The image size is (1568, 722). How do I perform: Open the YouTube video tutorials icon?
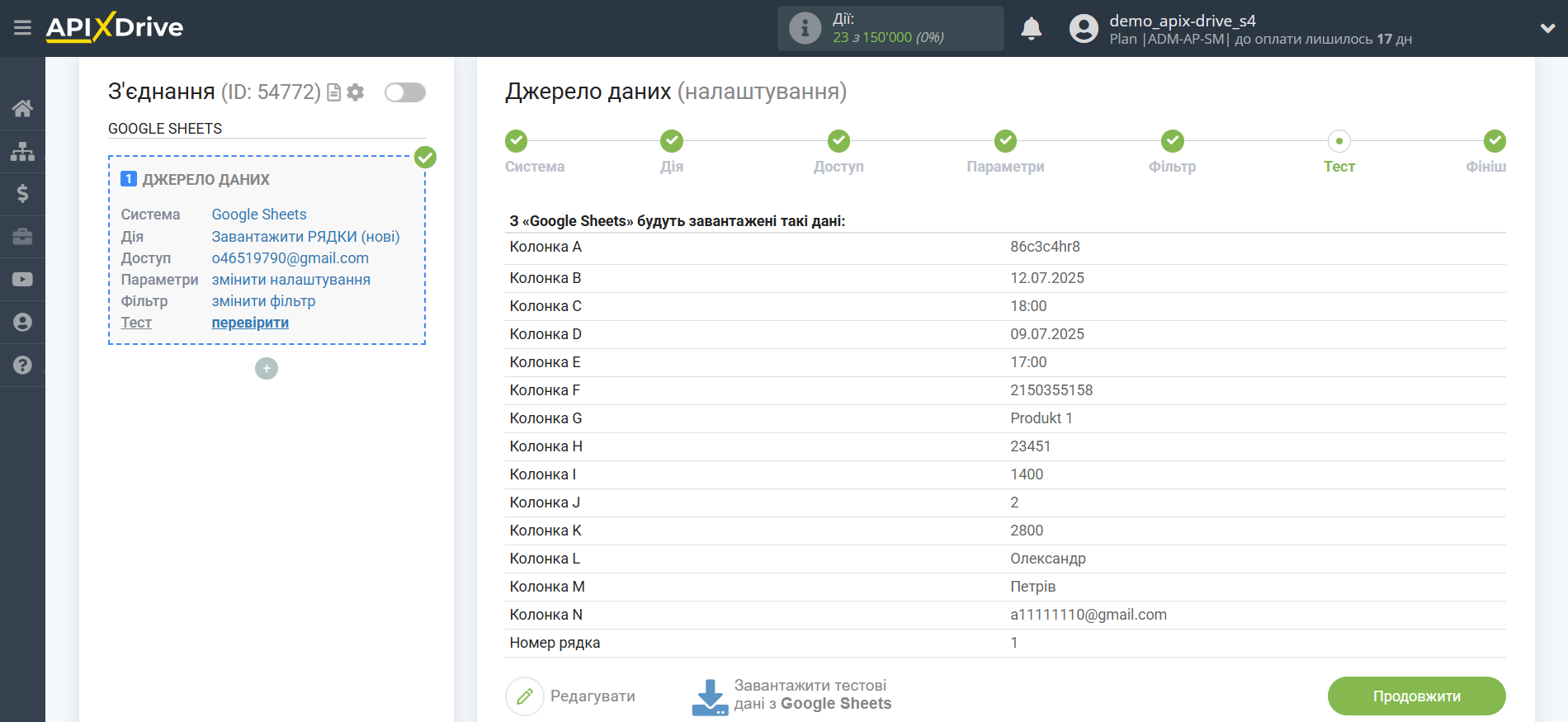point(22,280)
